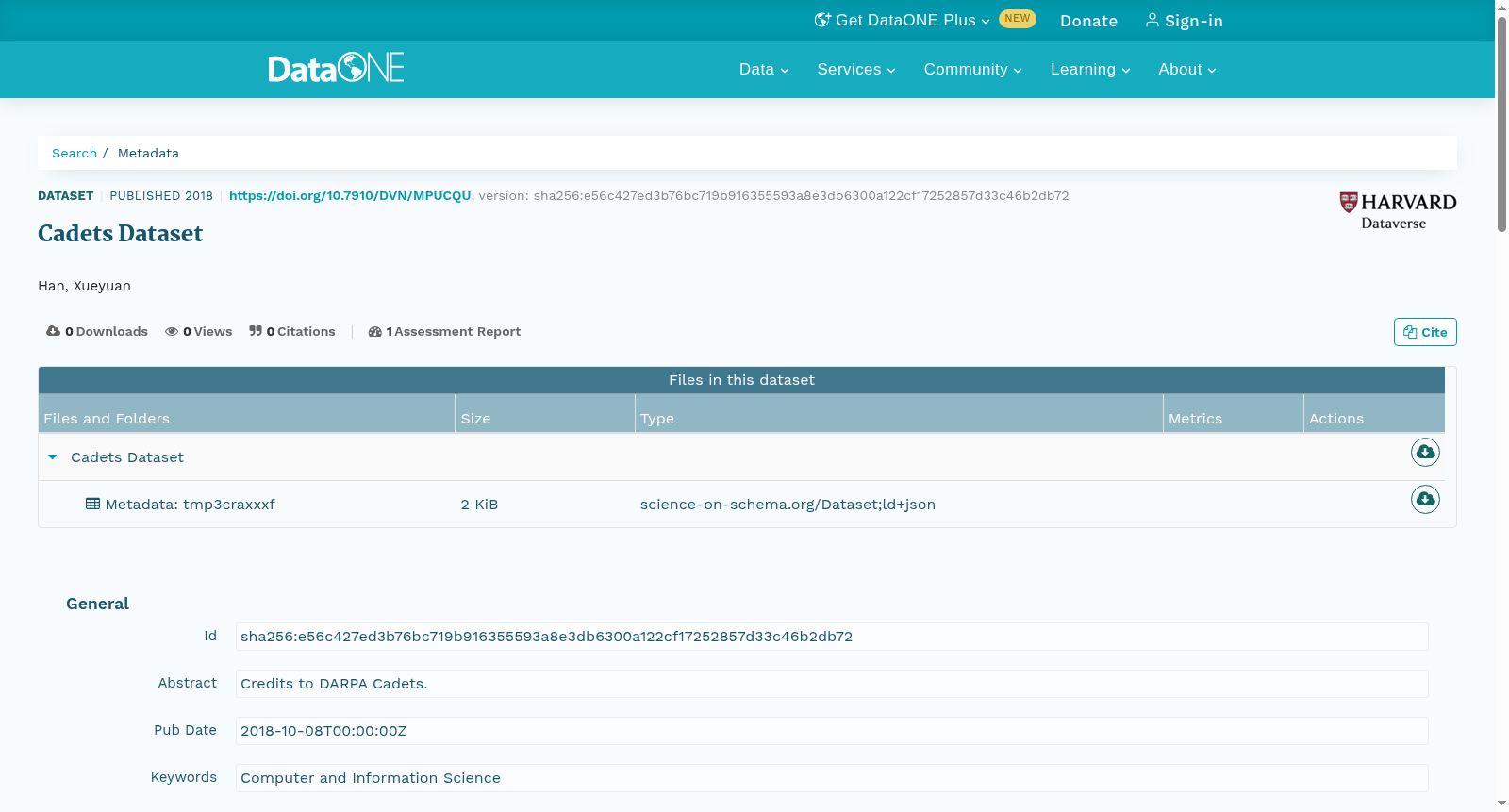Click the PUBLISHED 2018 label
Screen dimensions: 1509x812
161,196
